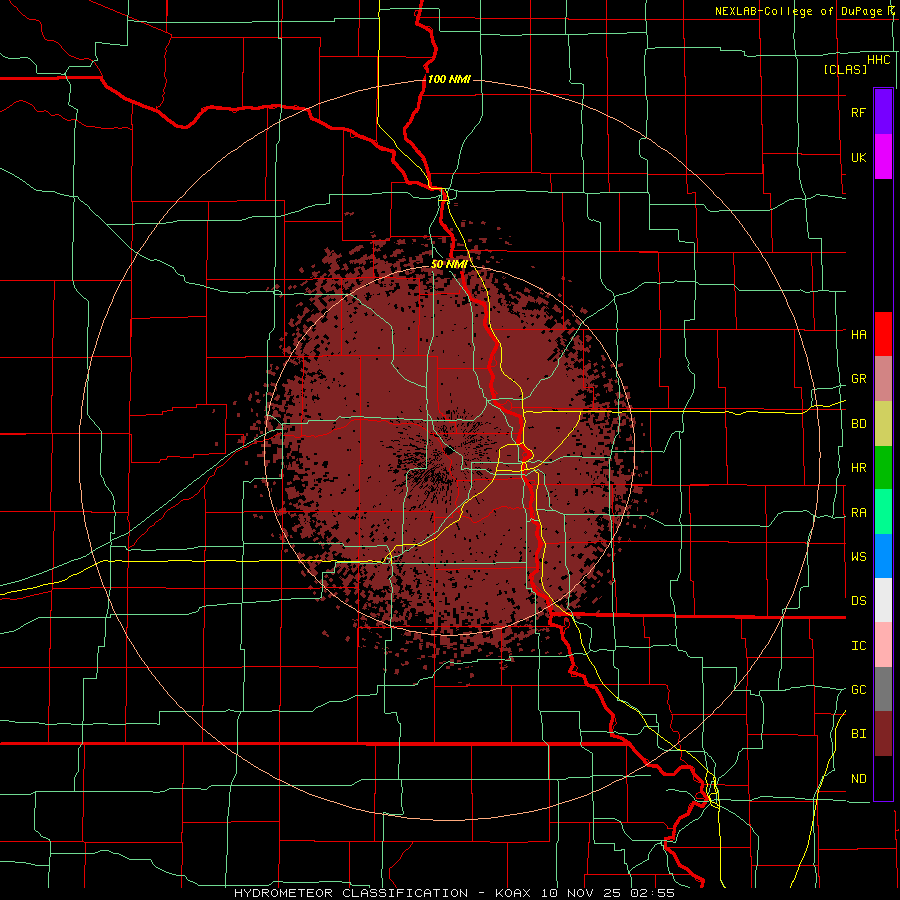Select the pink GR legend swatch
The height and width of the screenshot is (900, 900).
pos(883,379)
